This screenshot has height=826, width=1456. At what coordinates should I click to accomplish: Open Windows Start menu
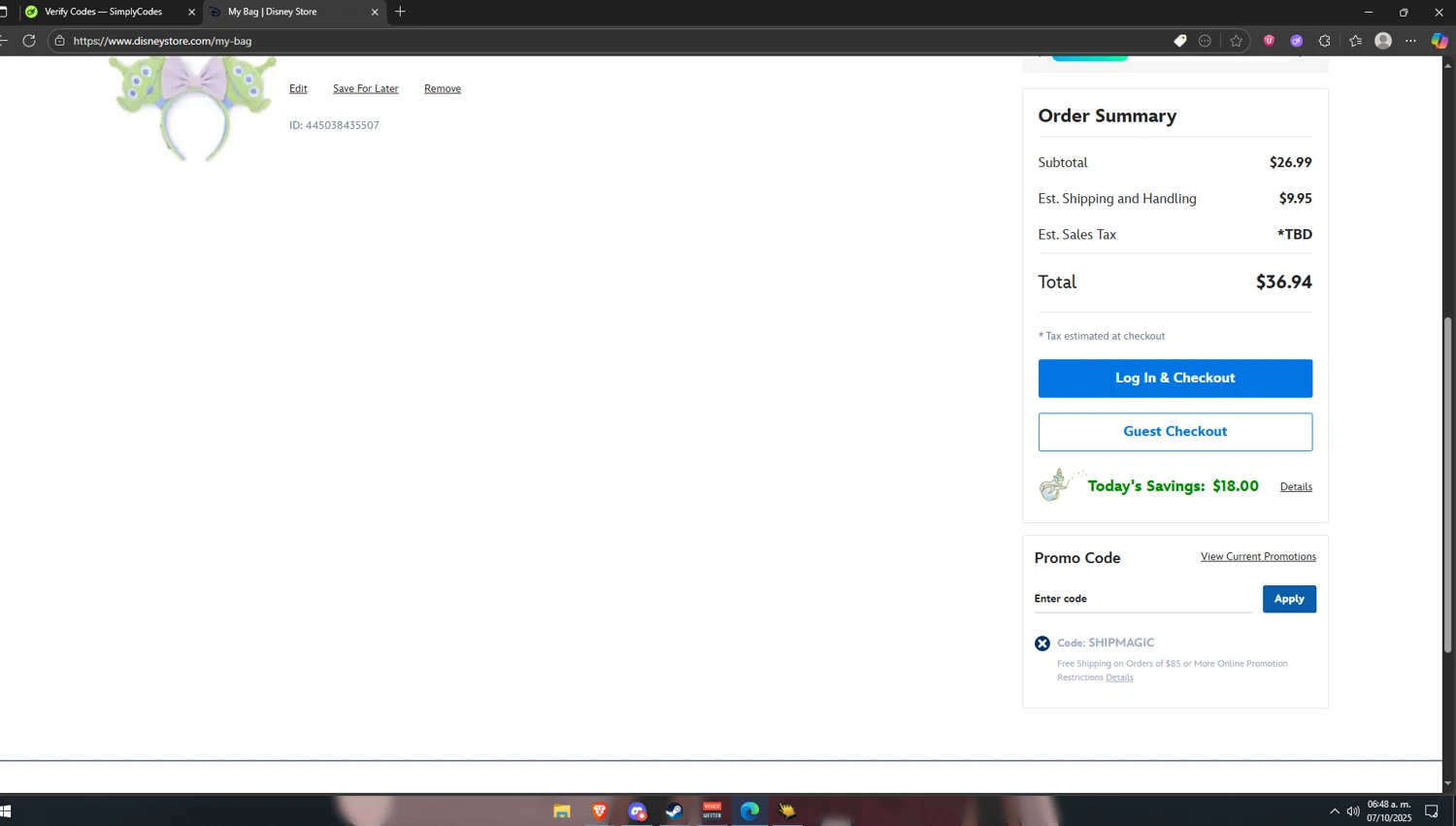(5, 811)
